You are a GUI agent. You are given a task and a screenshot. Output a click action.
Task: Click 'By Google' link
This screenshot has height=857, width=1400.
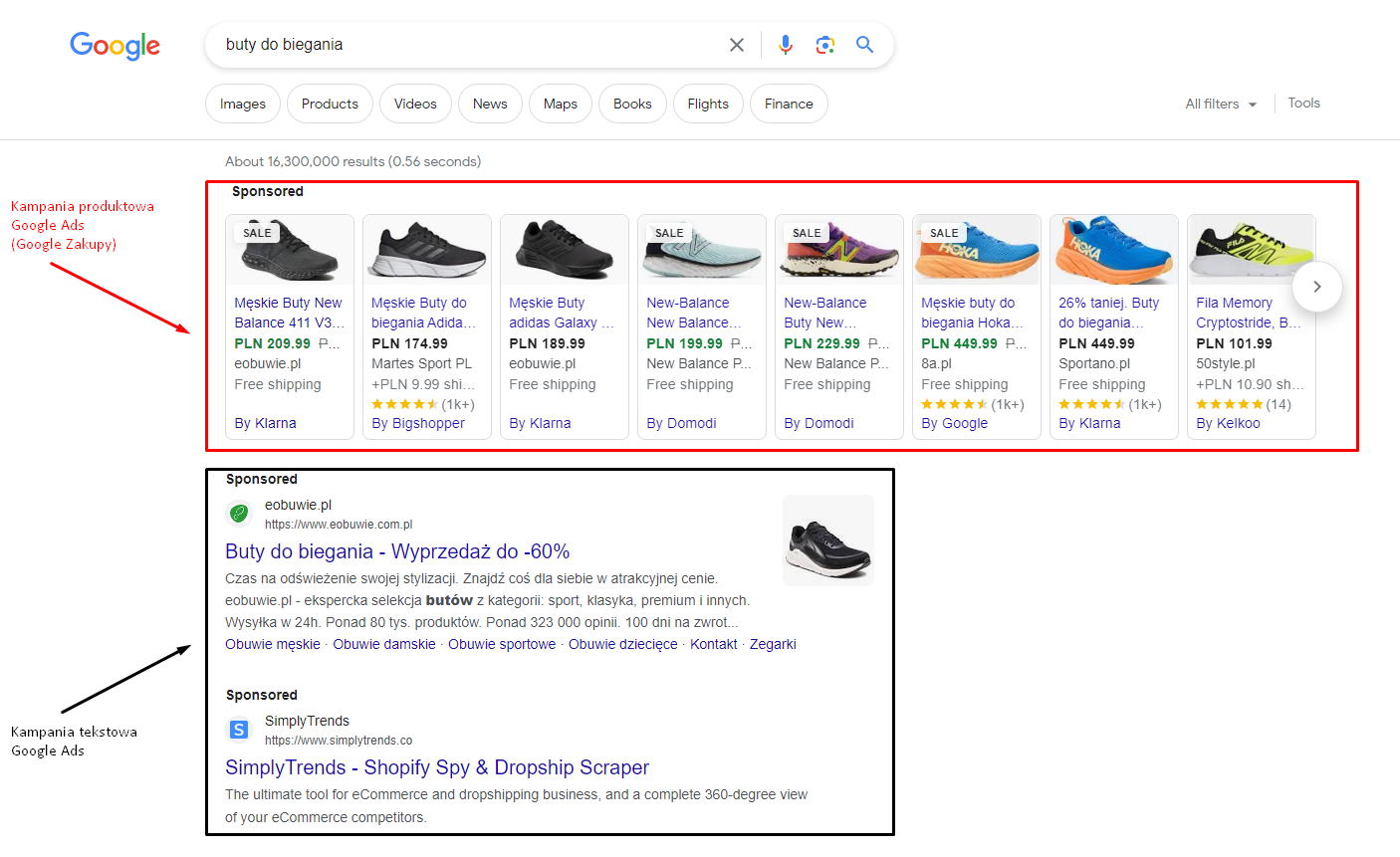[x=954, y=423]
